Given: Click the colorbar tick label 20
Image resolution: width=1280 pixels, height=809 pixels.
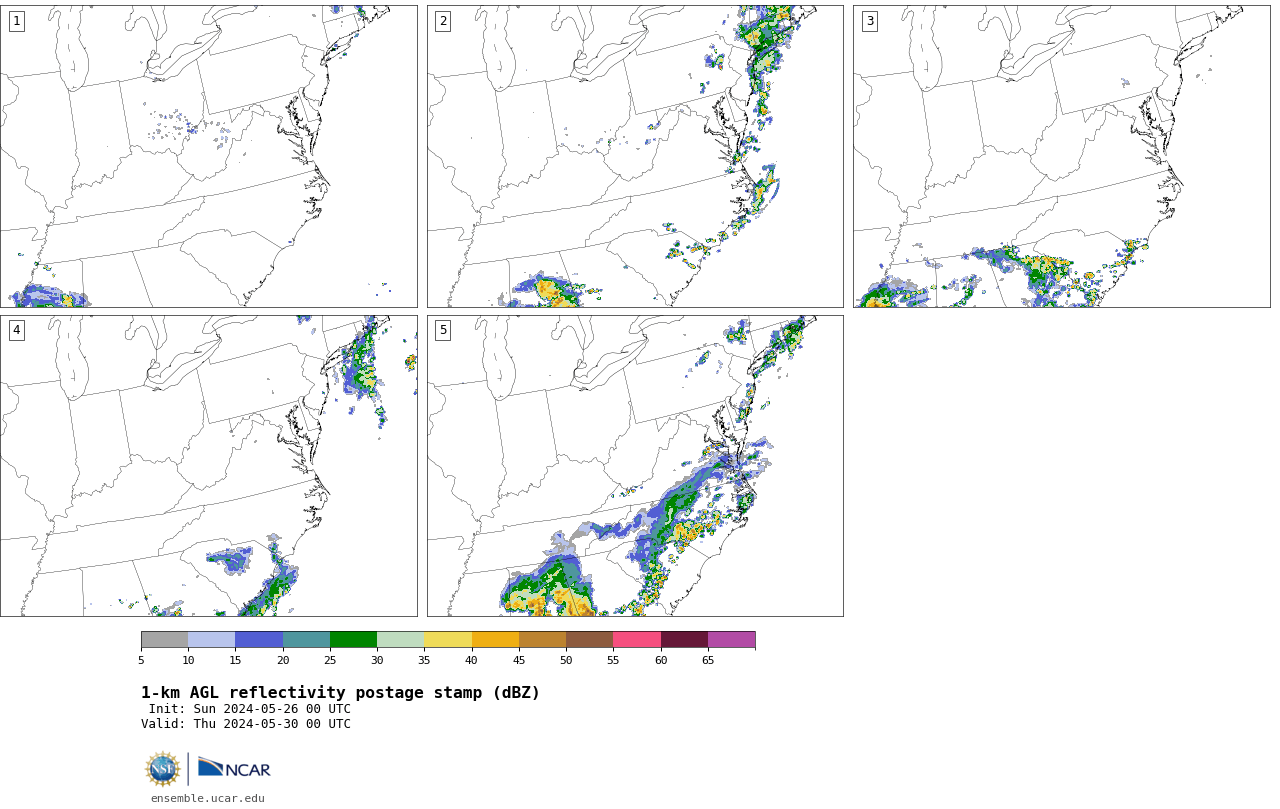Looking at the screenshot, I should pyautogui.click(x=283, y=660).
